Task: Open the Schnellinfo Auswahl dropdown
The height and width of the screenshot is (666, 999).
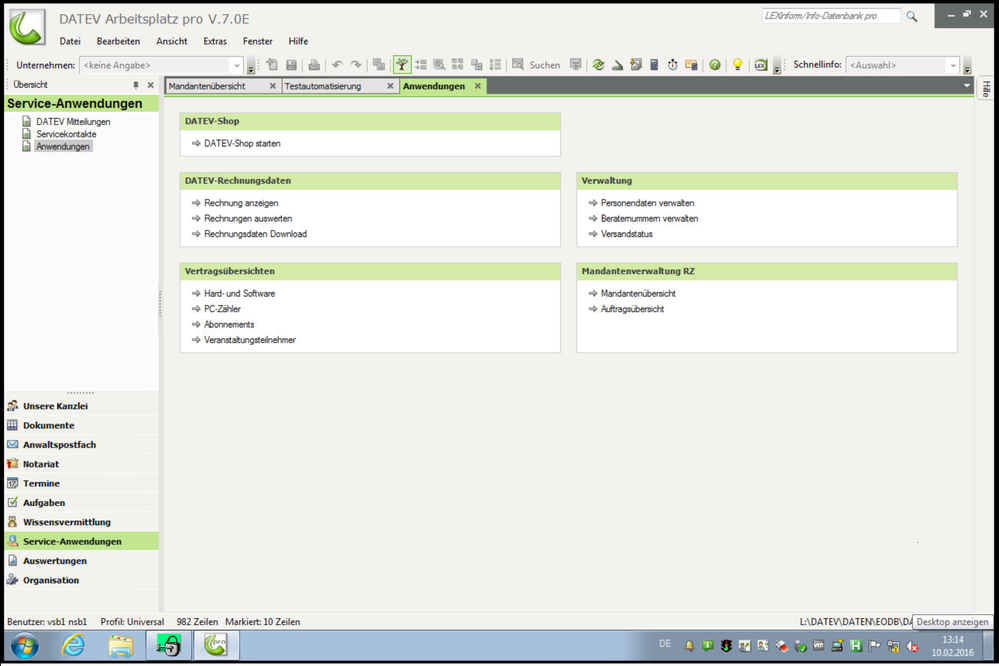Action: click(953, 65)
